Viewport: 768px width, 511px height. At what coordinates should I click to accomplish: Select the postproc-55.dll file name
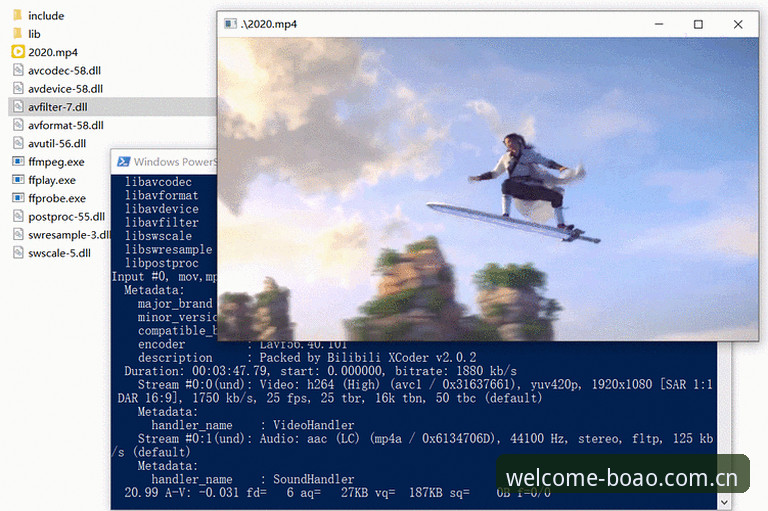[67, 217]
